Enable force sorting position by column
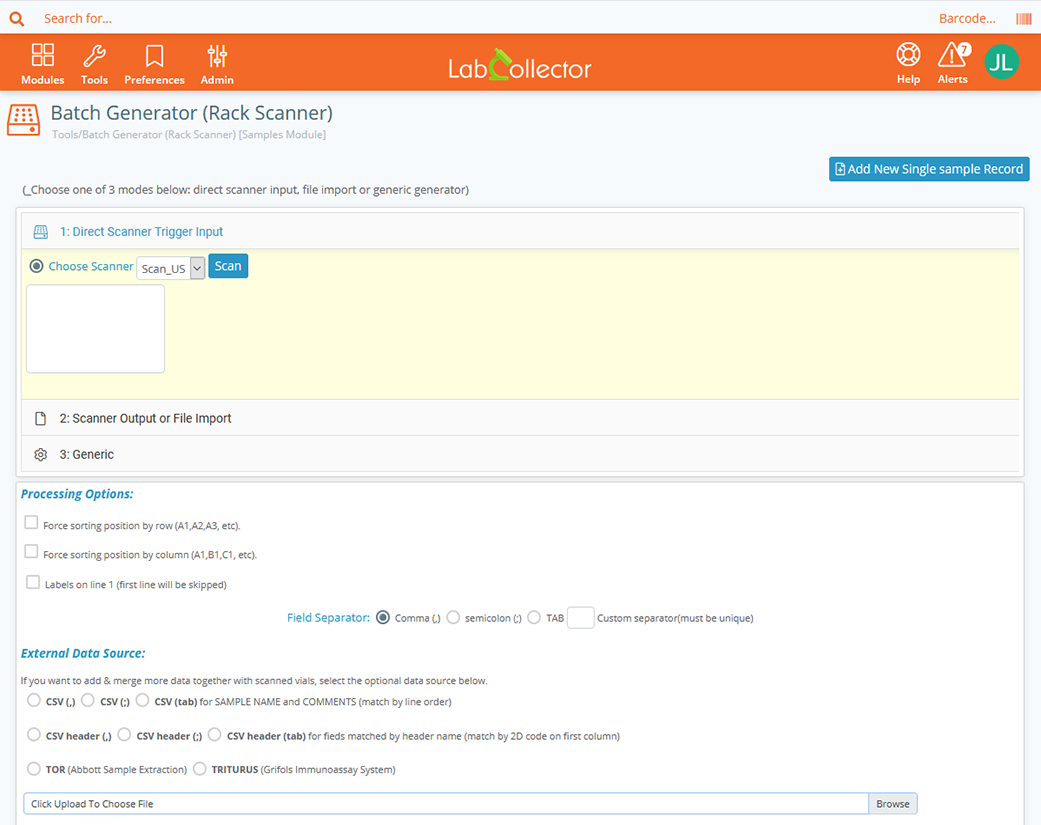This screenshot has height=825, width=1041. (x=31, y=552)
